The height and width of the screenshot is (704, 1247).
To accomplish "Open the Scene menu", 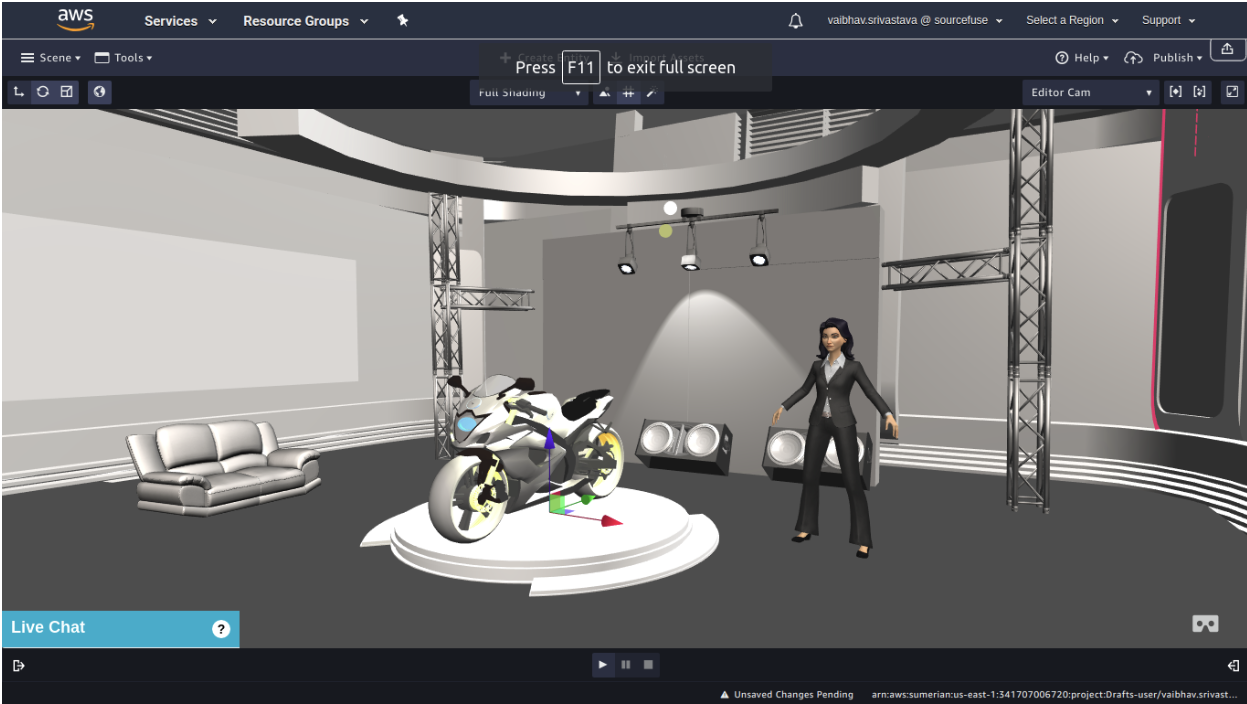I will tap(51, 58).
